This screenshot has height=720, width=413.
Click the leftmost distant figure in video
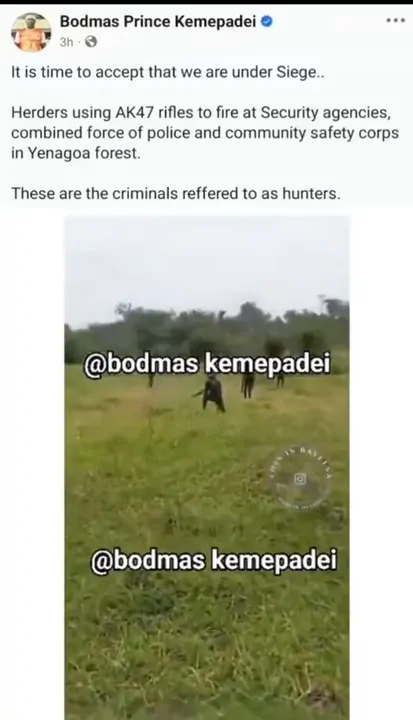click(151, 380)
